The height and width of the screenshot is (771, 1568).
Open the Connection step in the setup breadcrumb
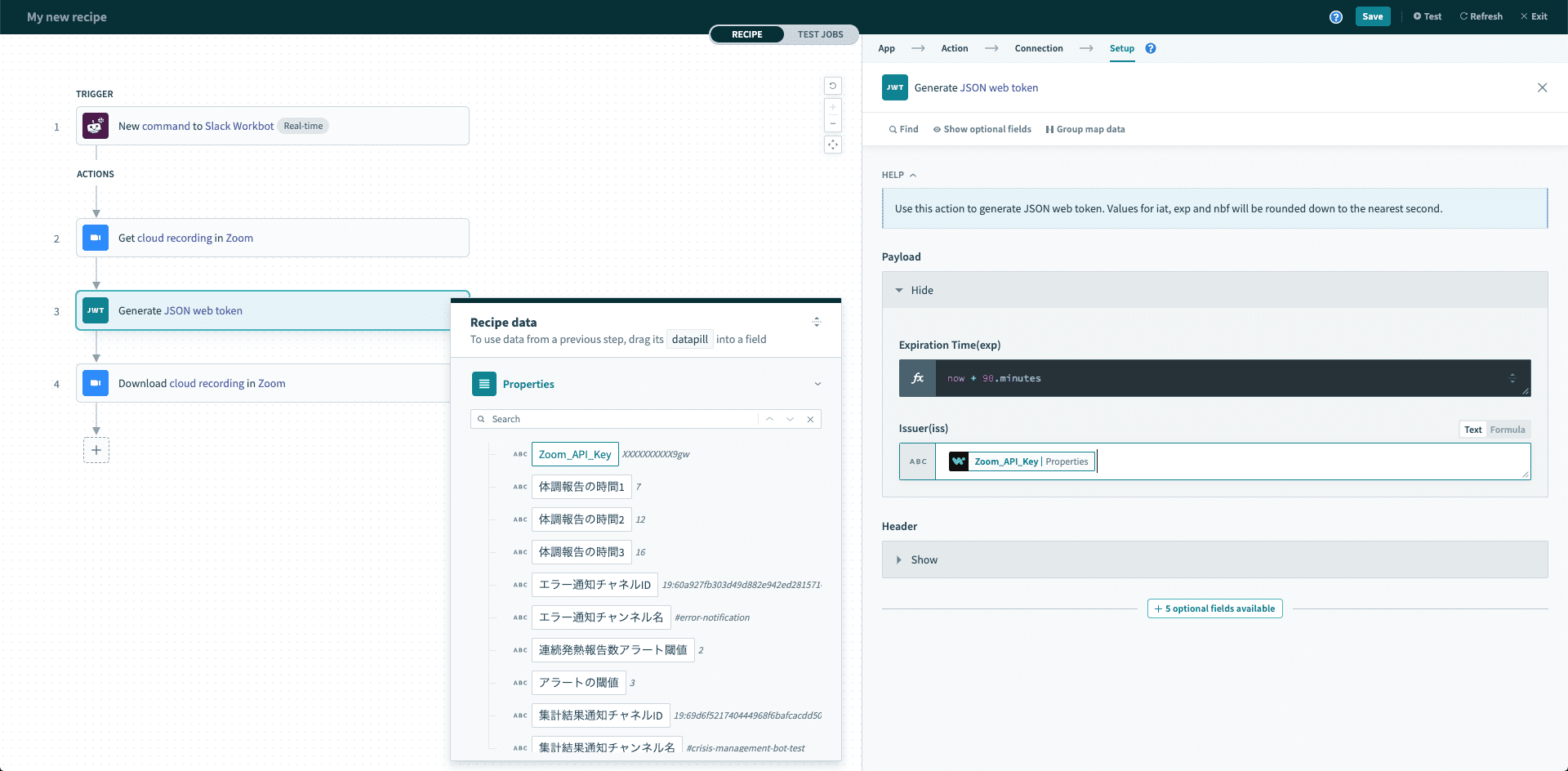click(x=1038, y=48)
